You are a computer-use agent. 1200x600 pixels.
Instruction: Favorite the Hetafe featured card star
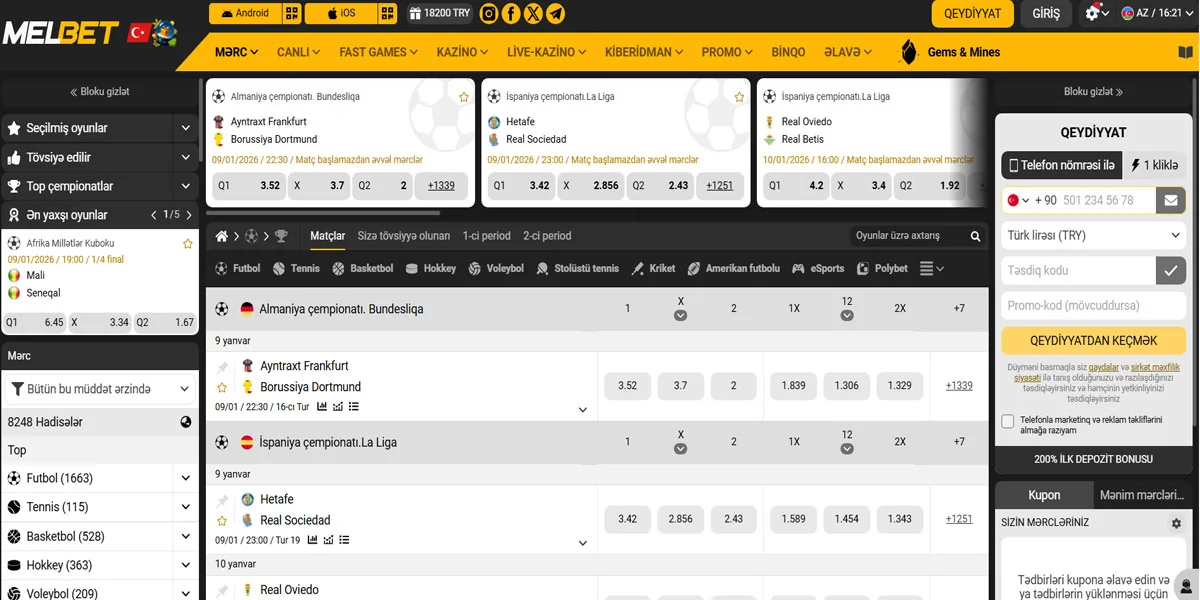point(739,97)
